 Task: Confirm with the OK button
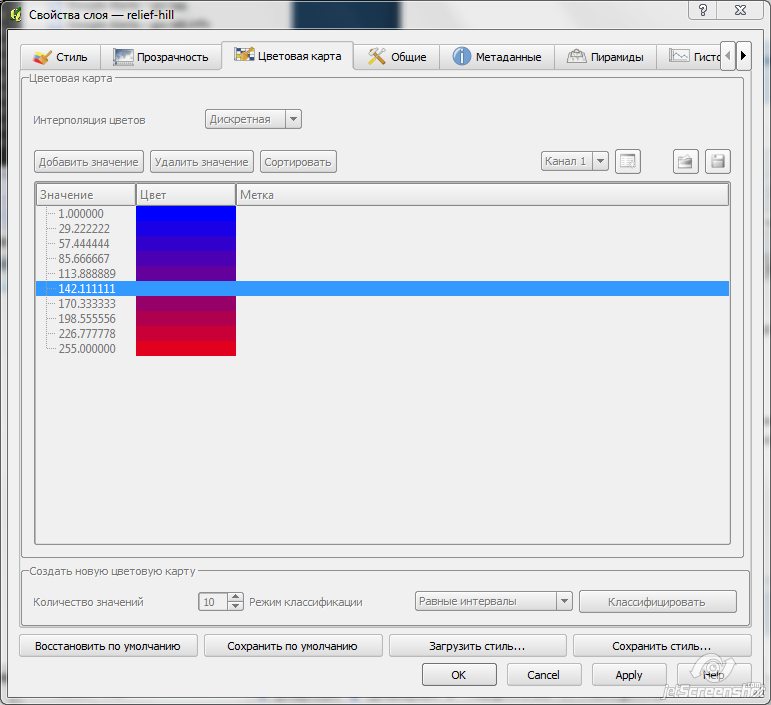click(x=459, y=675)
